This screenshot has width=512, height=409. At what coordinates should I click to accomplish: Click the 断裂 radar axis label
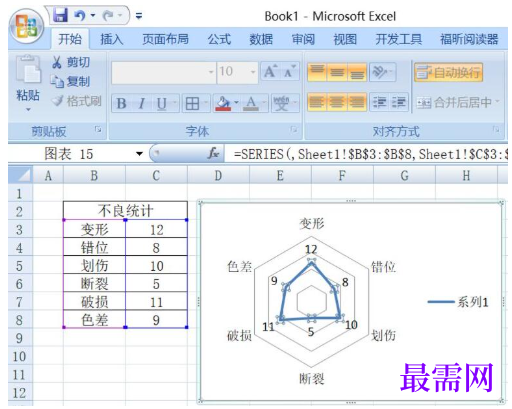pyautogui.click(x=311, y=378)
